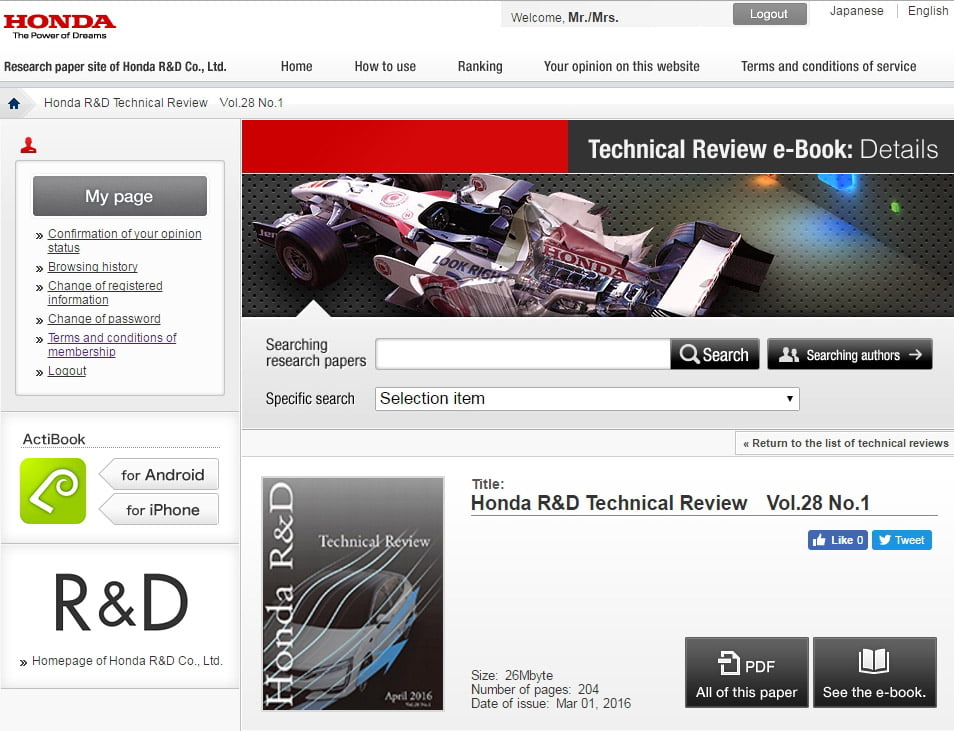
Task: Click the Twitter Tweet button
Action: [902, 540]
